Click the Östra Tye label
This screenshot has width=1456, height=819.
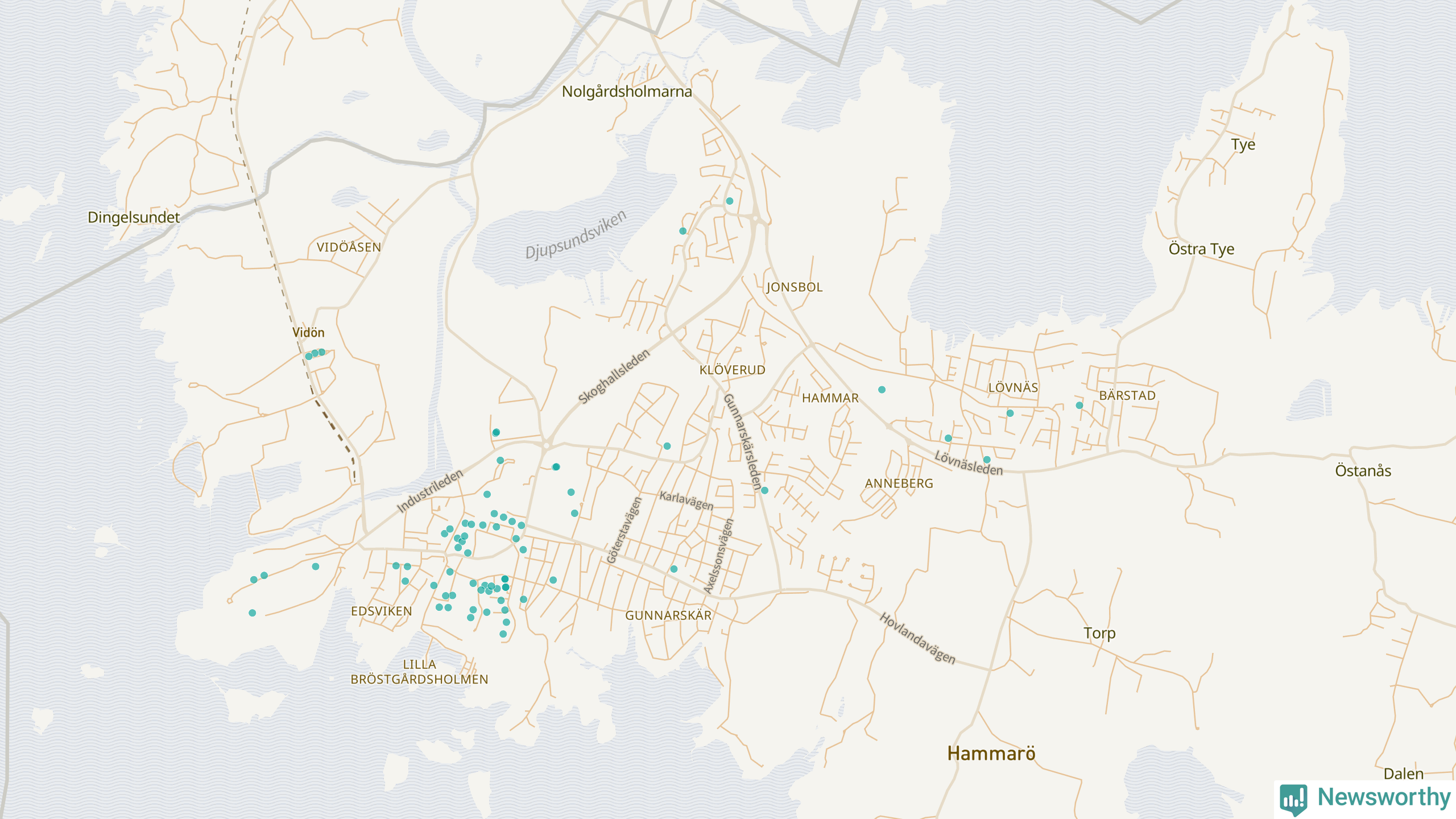coord(1201,249)
